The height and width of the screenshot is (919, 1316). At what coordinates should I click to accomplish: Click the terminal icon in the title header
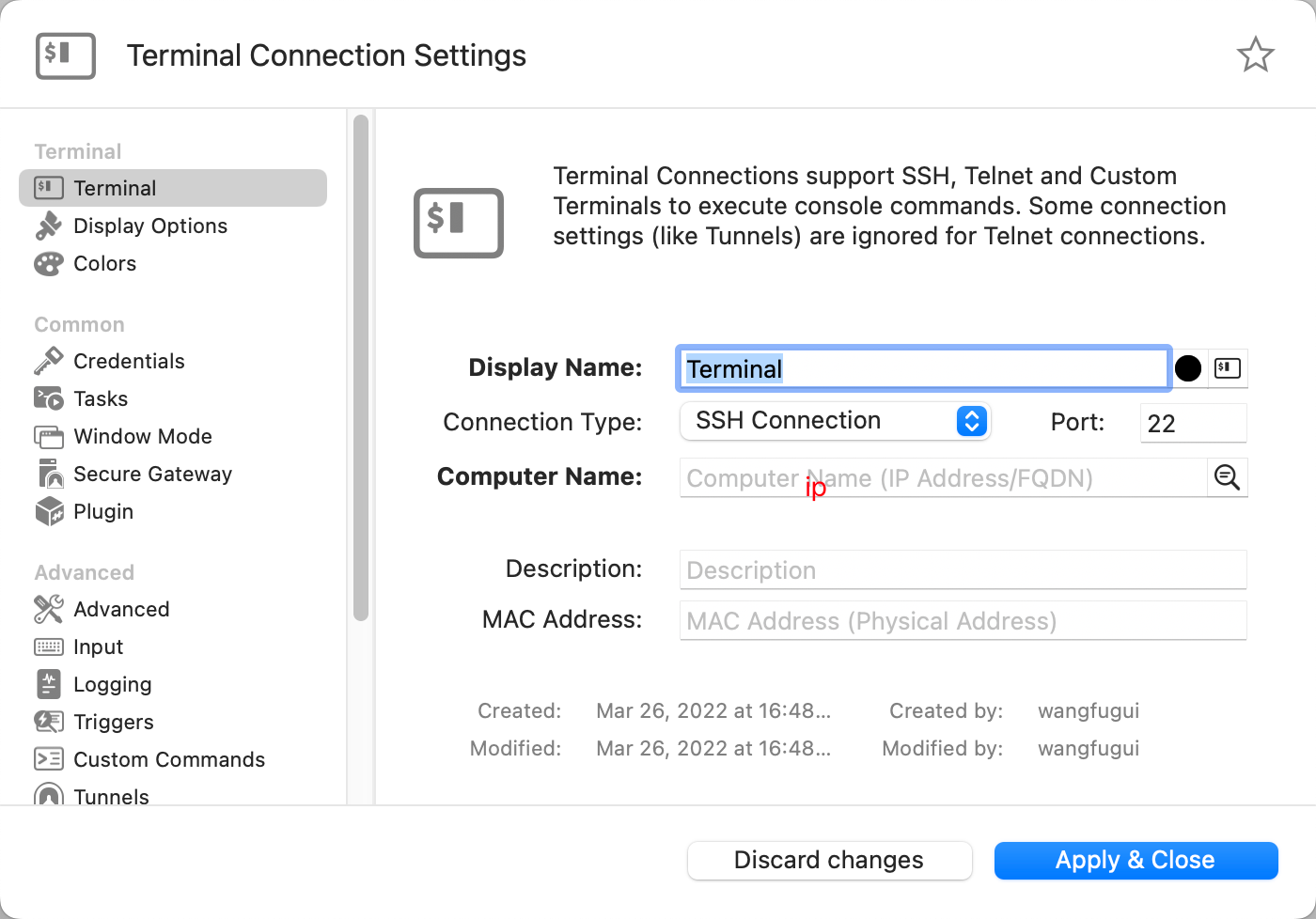(x=66, y=55)
